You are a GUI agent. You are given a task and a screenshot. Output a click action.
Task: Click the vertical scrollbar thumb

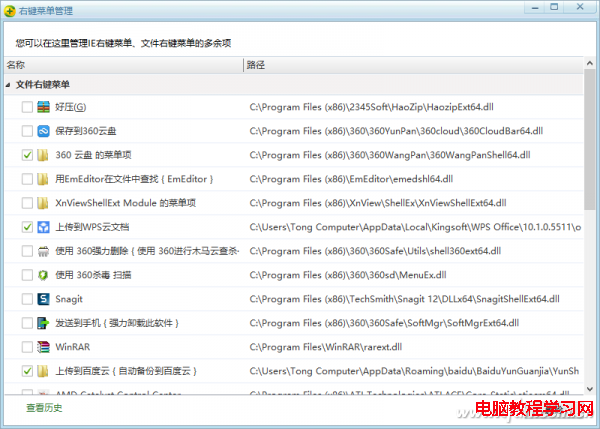590,140
